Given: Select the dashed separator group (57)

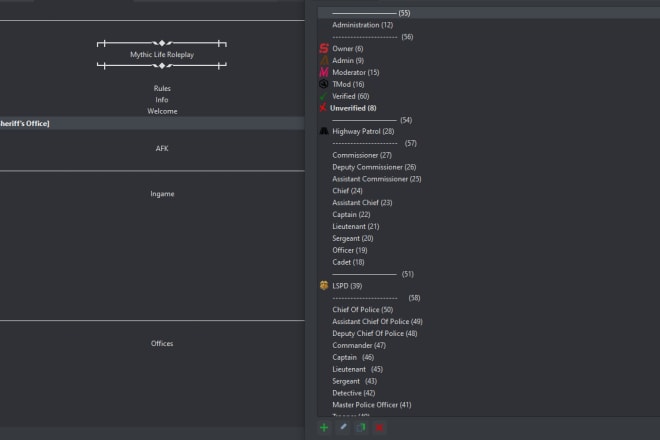Looking at the screenshot, I should click(375, 143).
